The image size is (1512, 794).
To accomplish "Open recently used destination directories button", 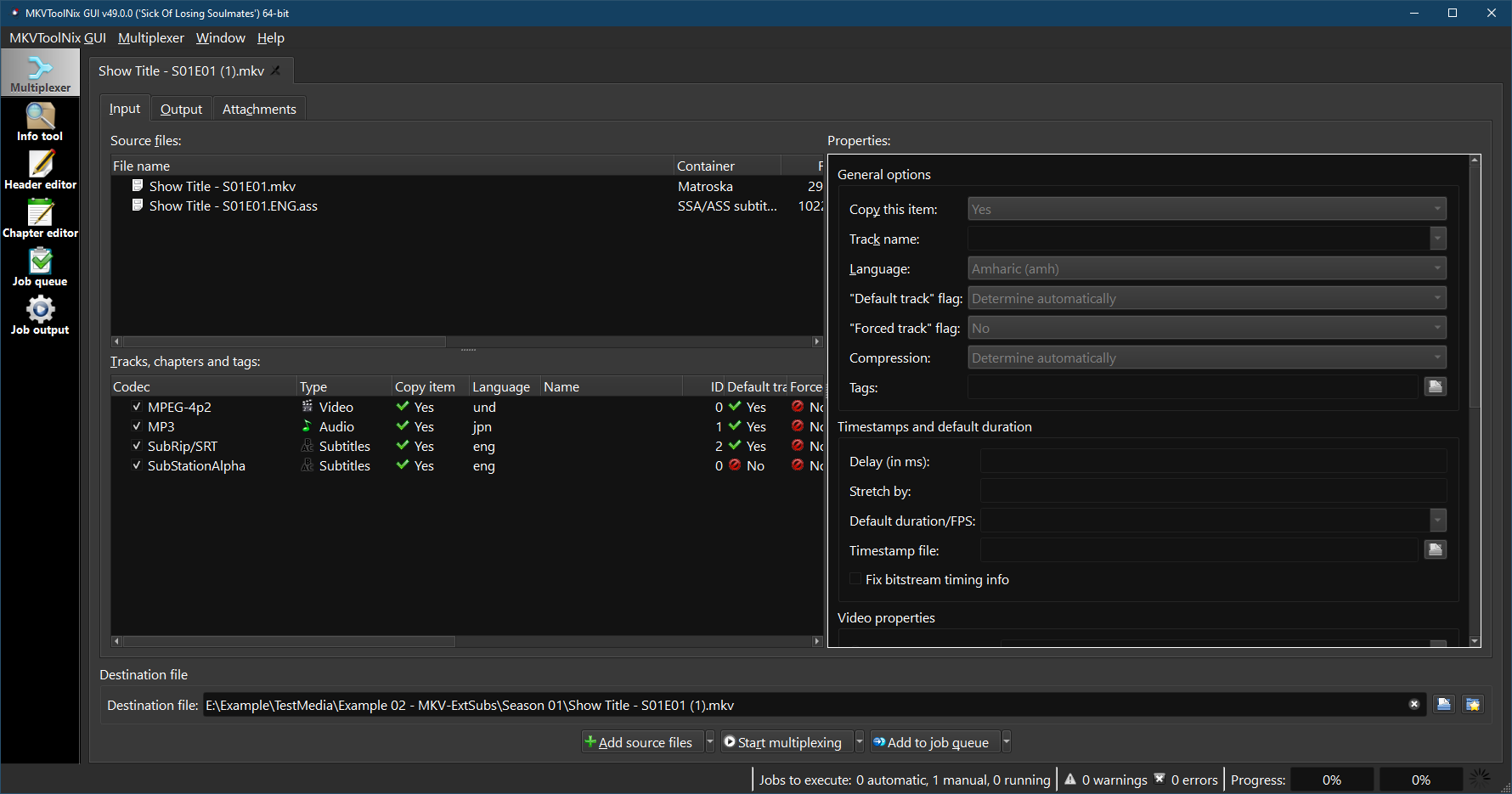I will pyautogui.click(x=1473, y=704).
